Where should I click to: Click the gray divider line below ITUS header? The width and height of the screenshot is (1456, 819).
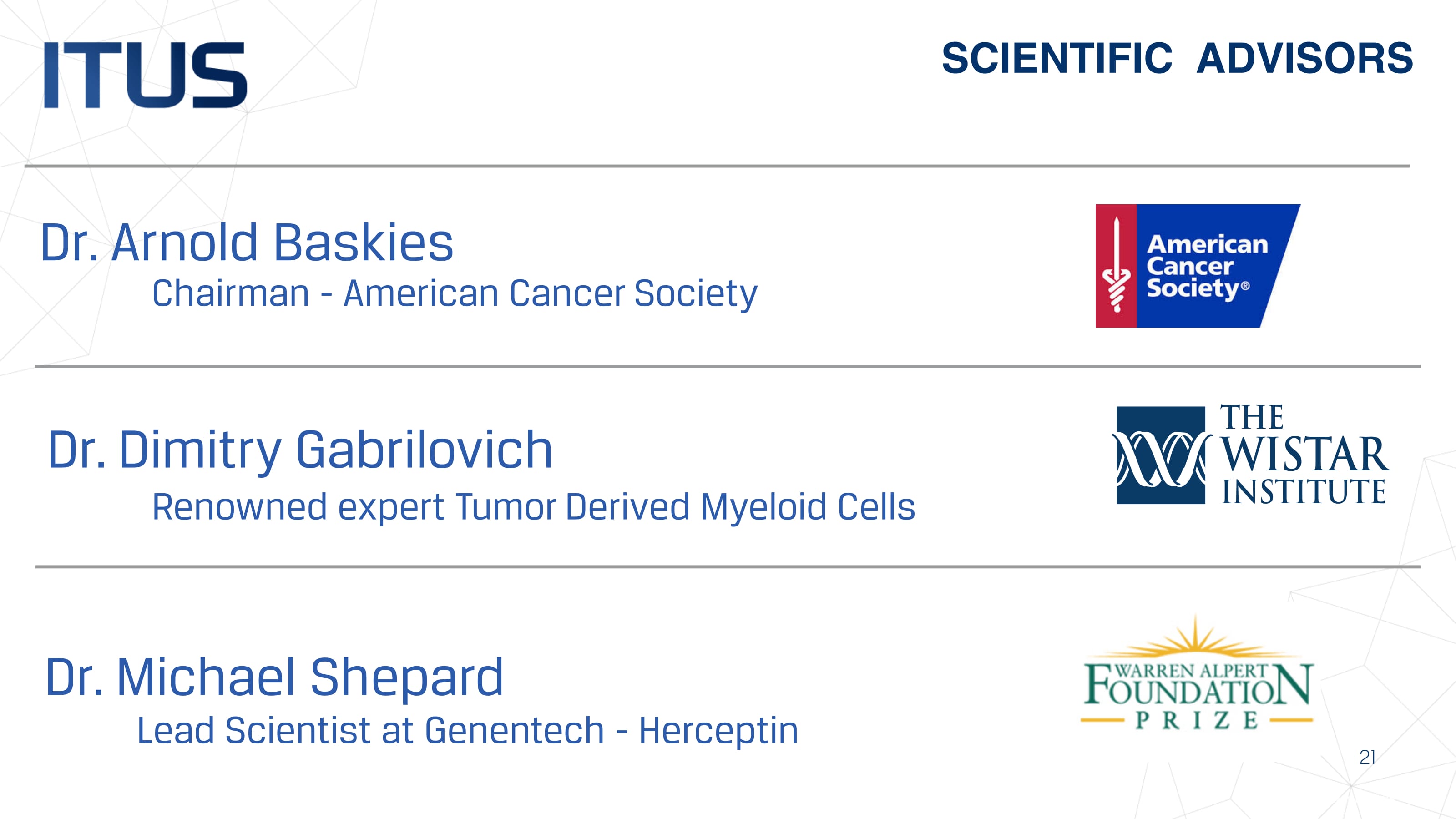[x=717, y=166]
